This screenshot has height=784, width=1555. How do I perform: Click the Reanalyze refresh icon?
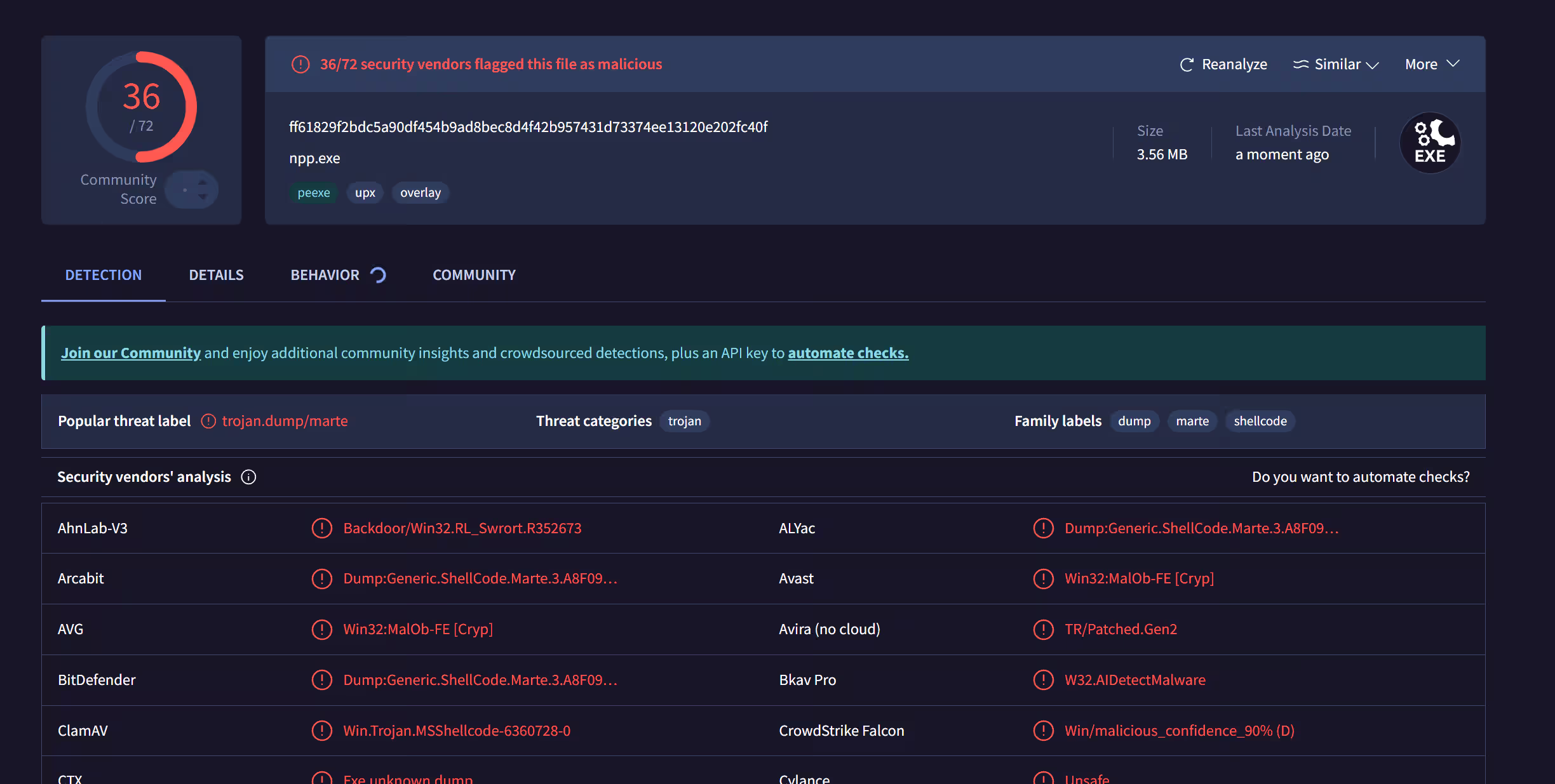point(1186,65)
